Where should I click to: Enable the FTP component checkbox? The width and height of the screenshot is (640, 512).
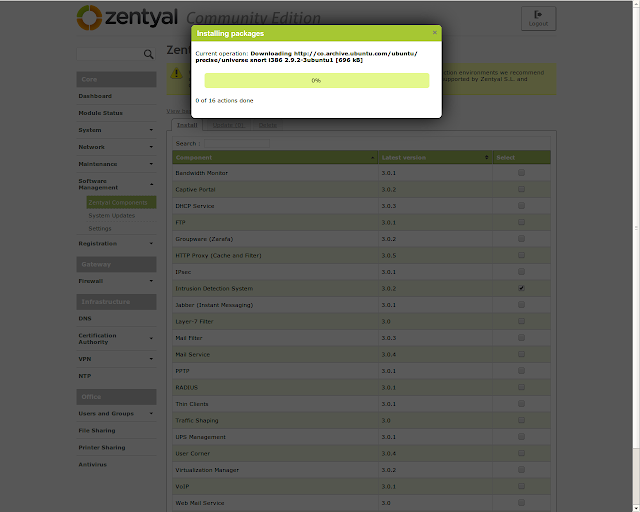521,222
